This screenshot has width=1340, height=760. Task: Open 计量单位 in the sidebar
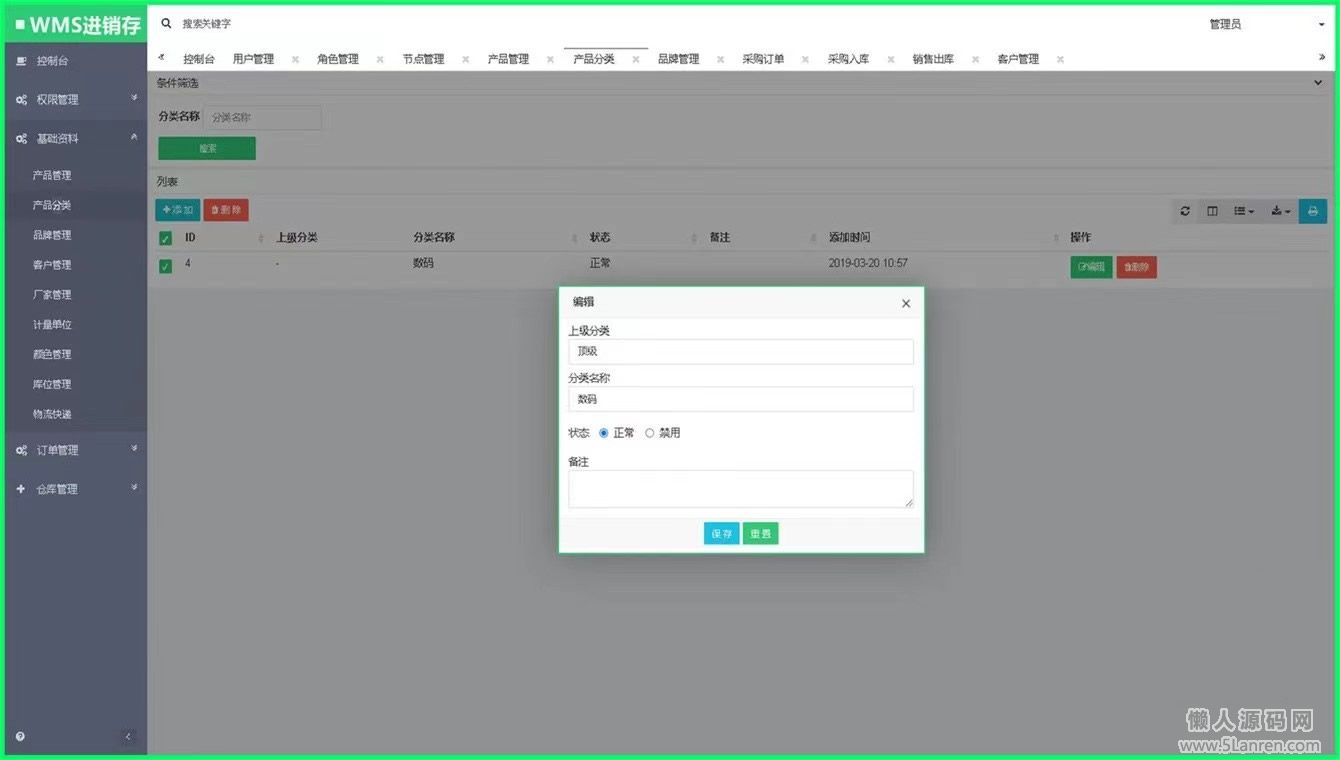point(52,325)
